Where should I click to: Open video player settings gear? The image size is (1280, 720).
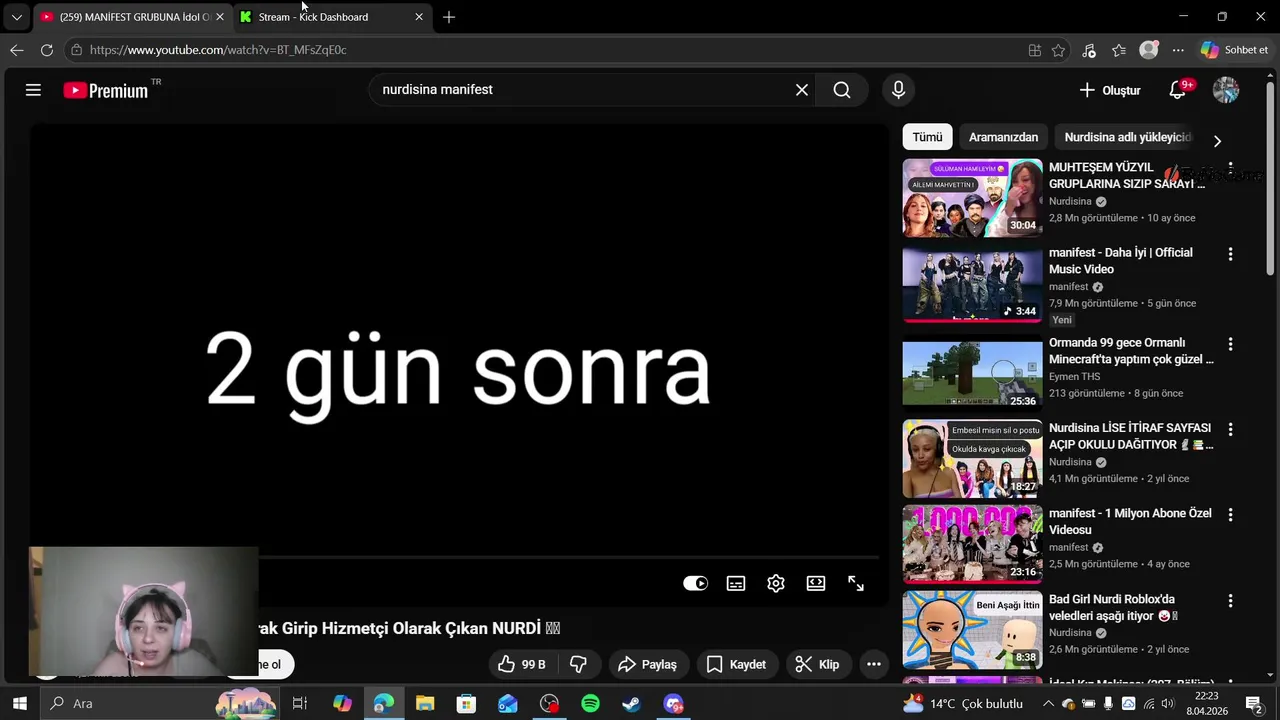pos(776,584)
